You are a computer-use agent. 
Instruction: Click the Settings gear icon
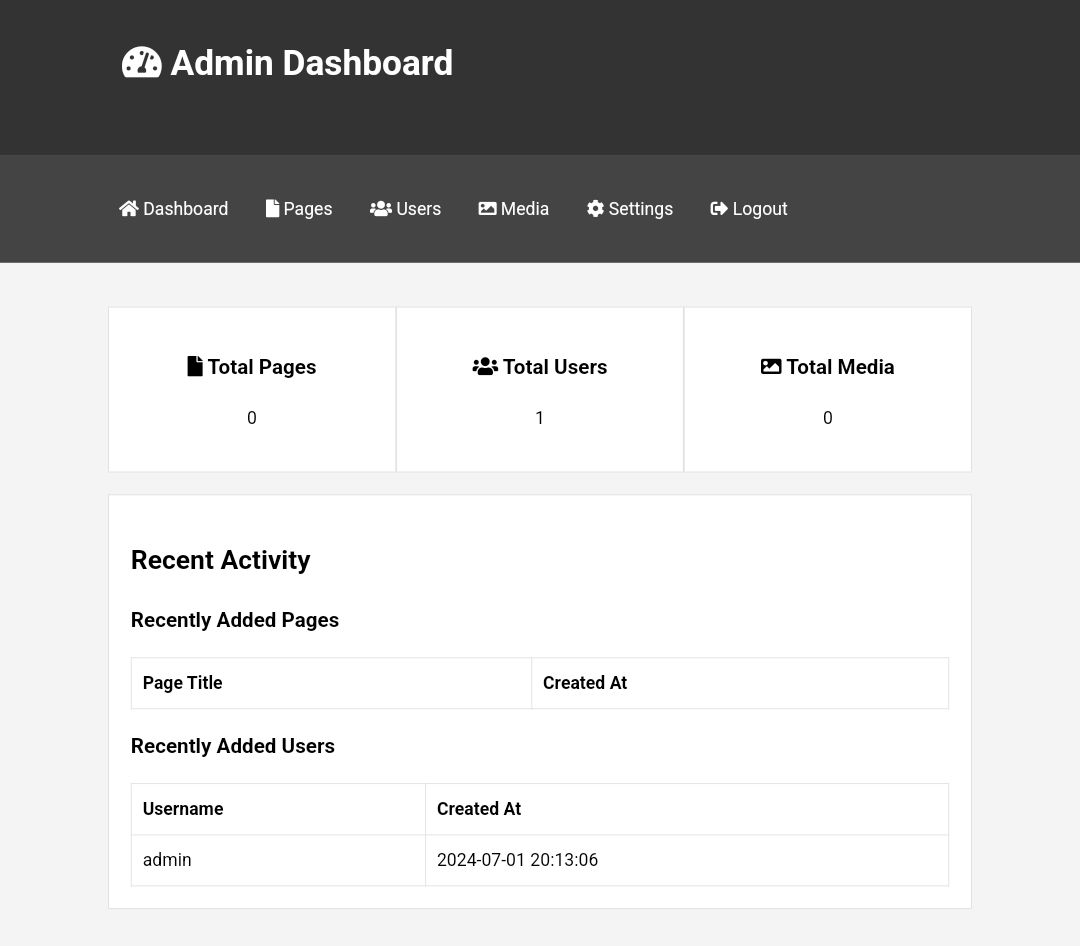coord(595,208)
